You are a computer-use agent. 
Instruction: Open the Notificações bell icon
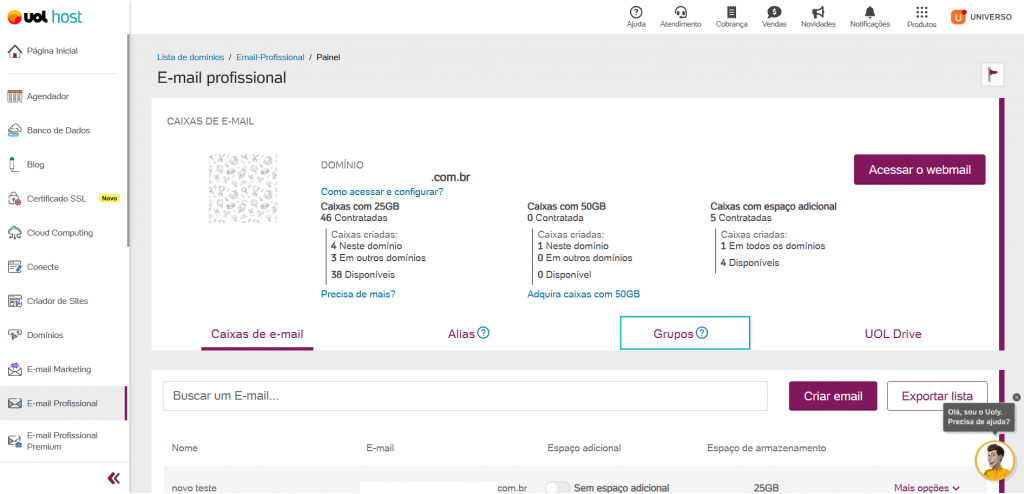pos(869,12)
